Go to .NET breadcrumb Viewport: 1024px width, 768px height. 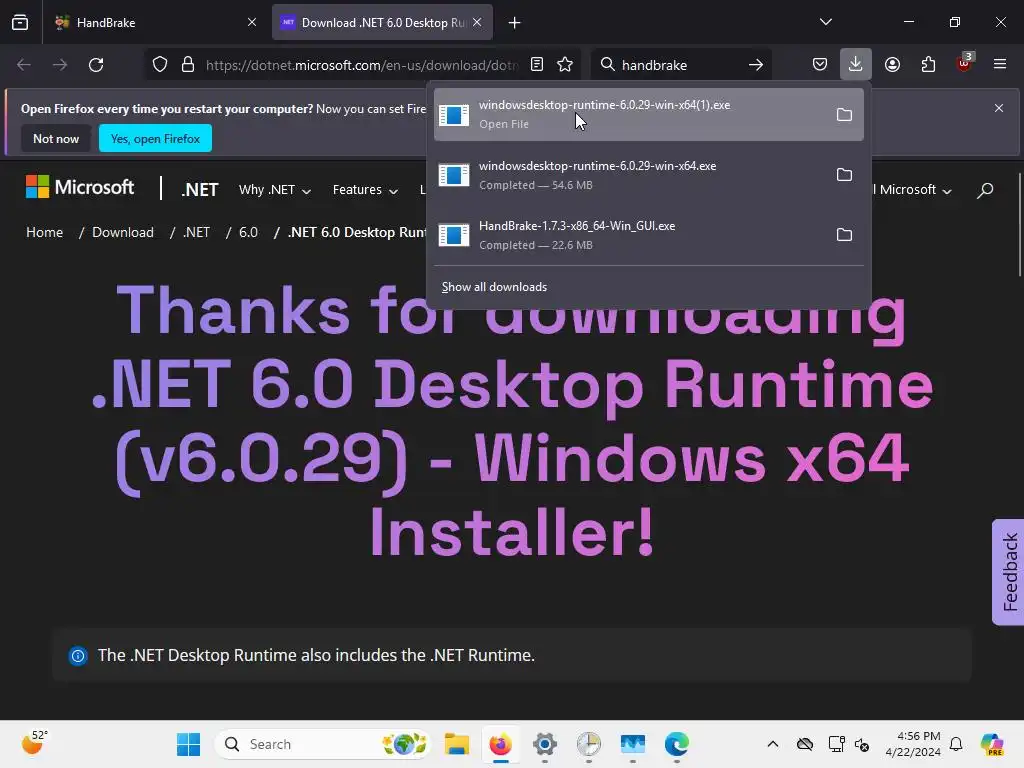click(196, 232)
